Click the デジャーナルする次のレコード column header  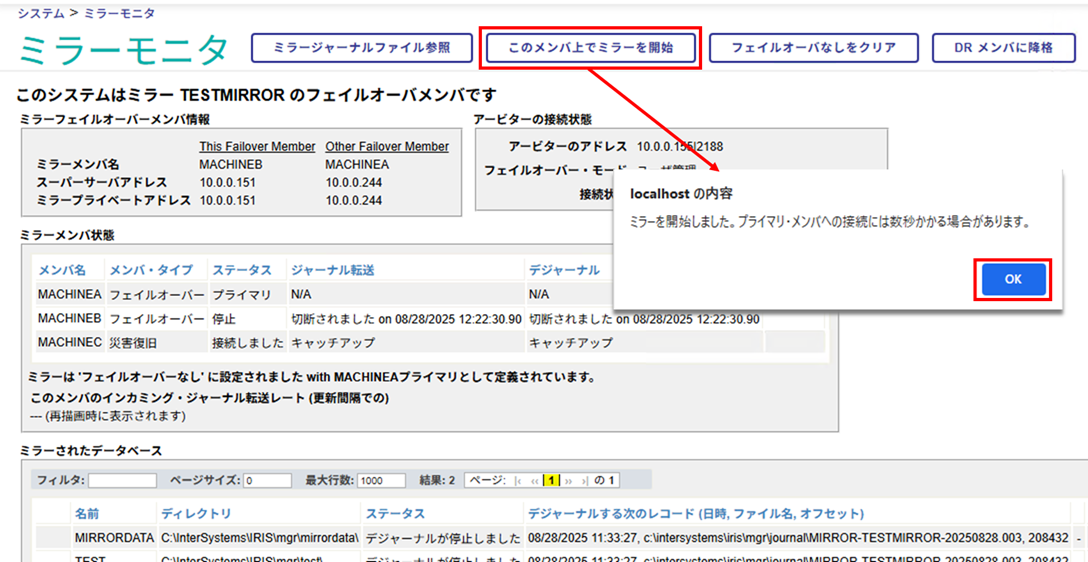click(x=695, y=513)
